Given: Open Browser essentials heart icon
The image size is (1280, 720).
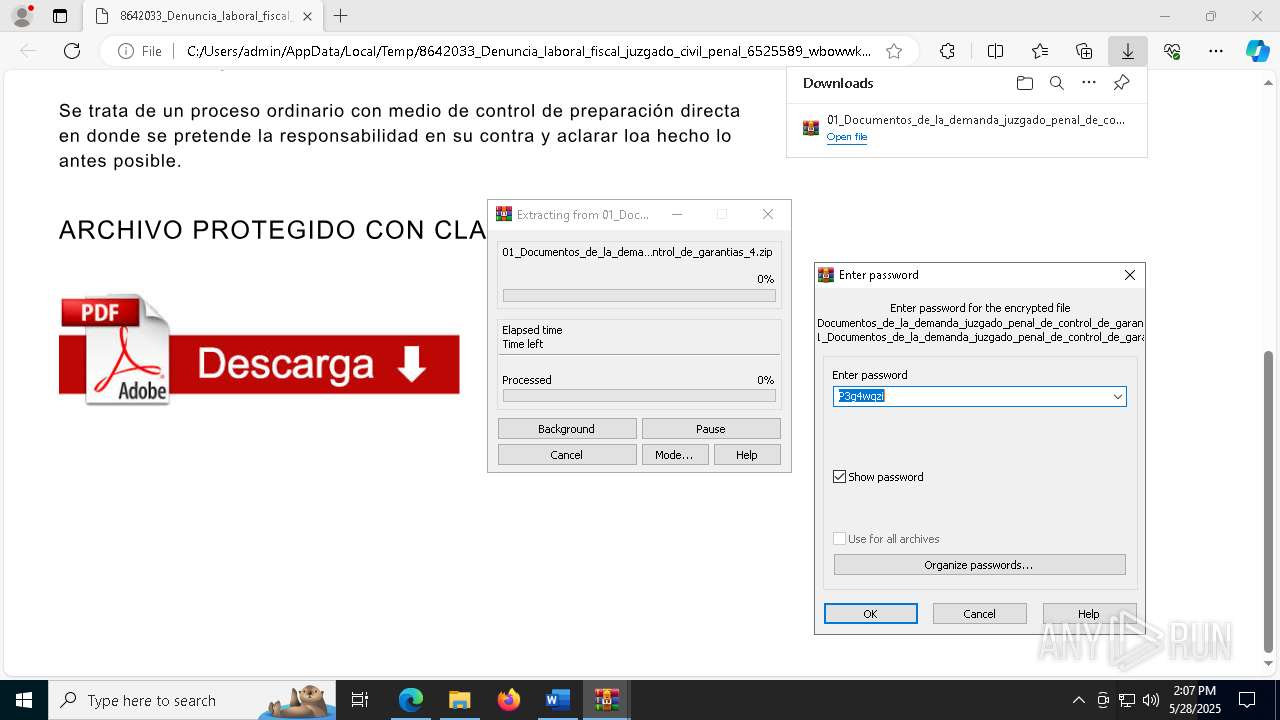Looking at the screenshot, I should [1172, 51].
